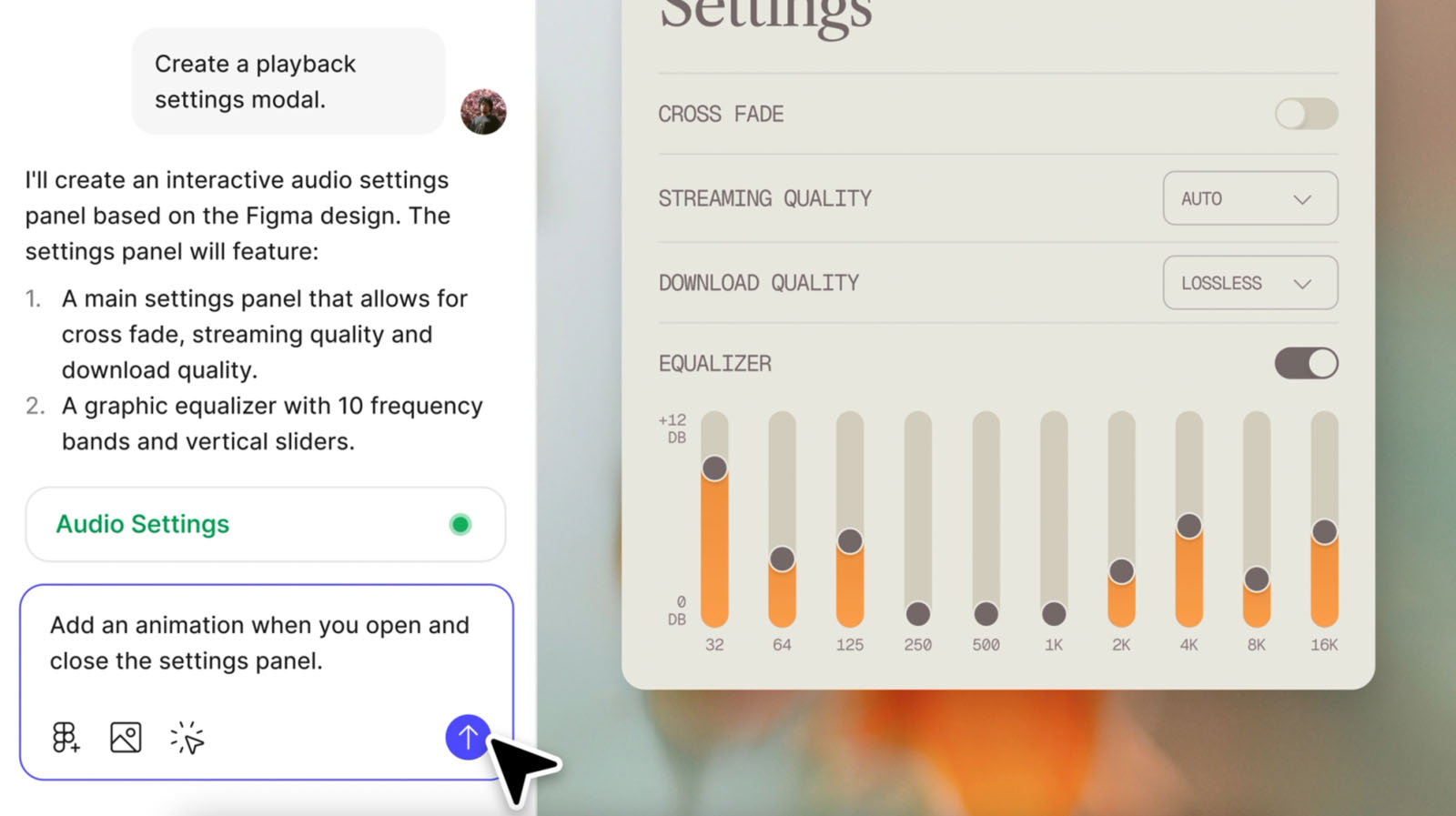Attach a Figma design file
Image resolution: width=1456 pixels, height=816 pixels.
[x=64, y=738]
